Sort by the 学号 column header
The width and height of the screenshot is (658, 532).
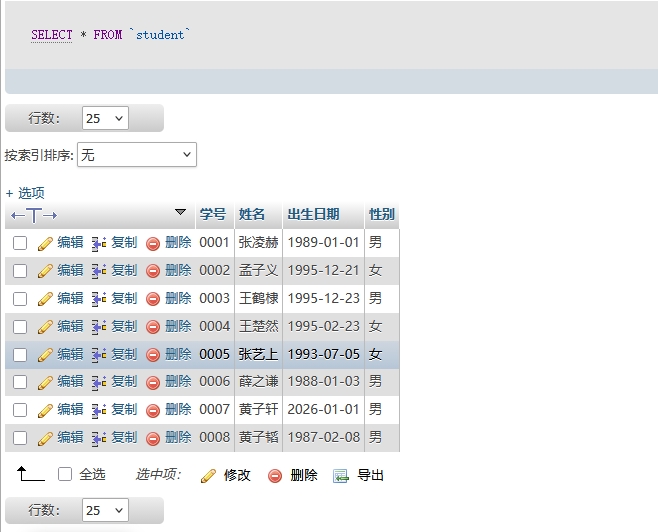213,214
